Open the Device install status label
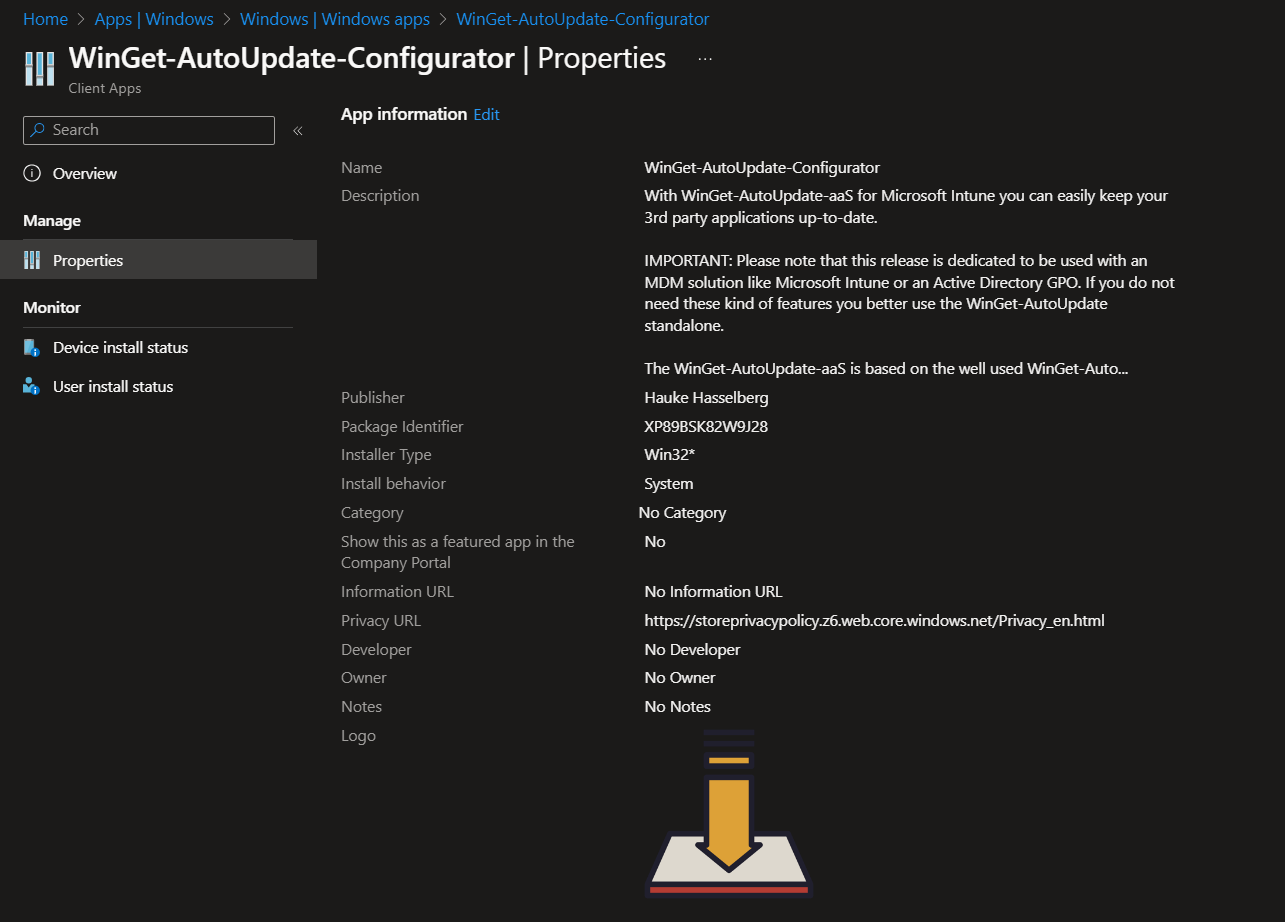Image resolution: width=1285 pixels, height=922 pixels. tap(120, 348)
